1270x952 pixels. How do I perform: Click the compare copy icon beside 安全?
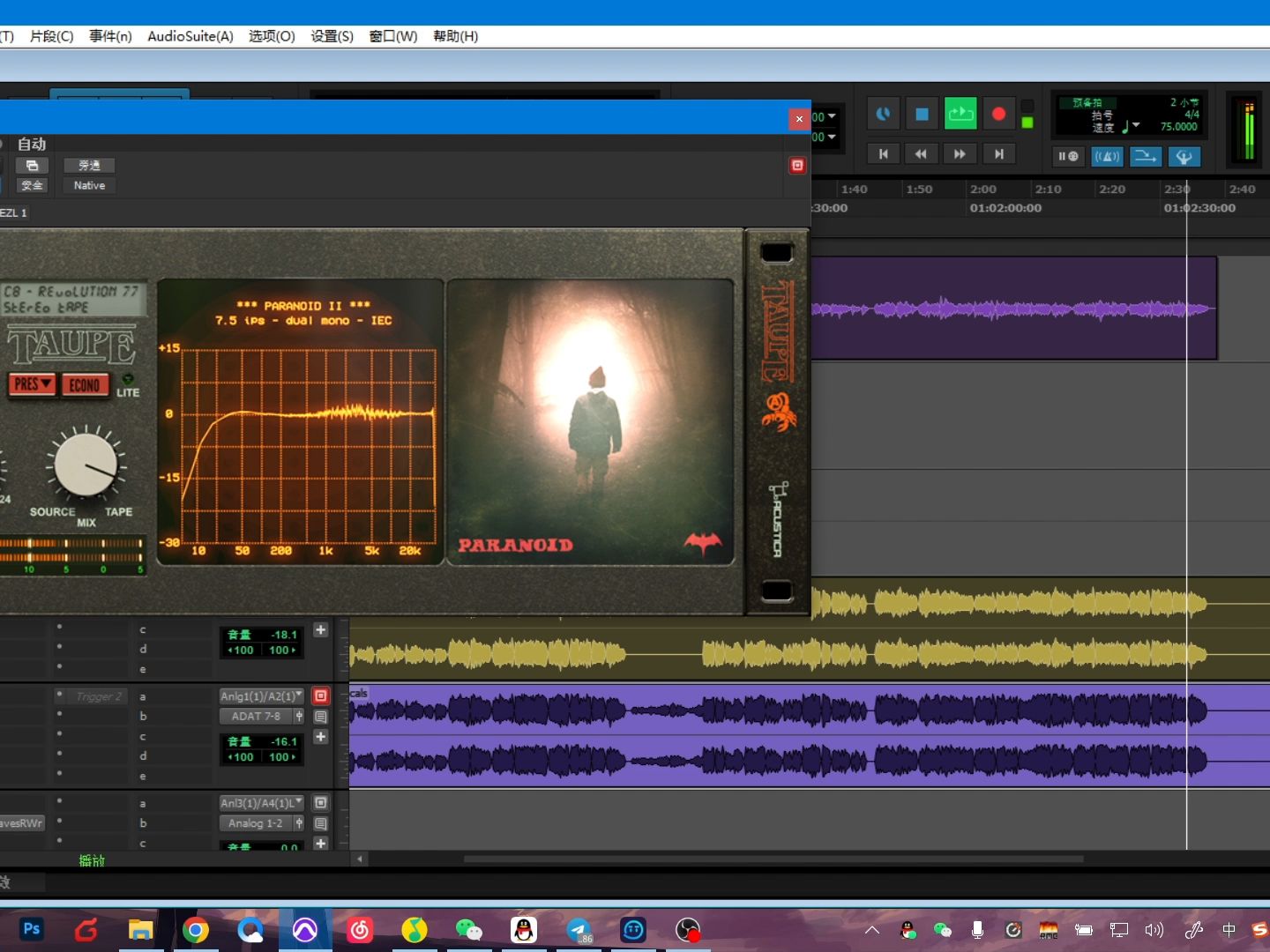point(33,166)
